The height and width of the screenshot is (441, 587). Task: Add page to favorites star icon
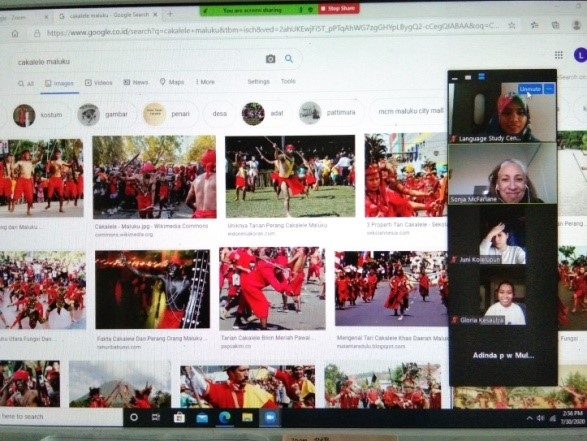(x=512, y=25)
